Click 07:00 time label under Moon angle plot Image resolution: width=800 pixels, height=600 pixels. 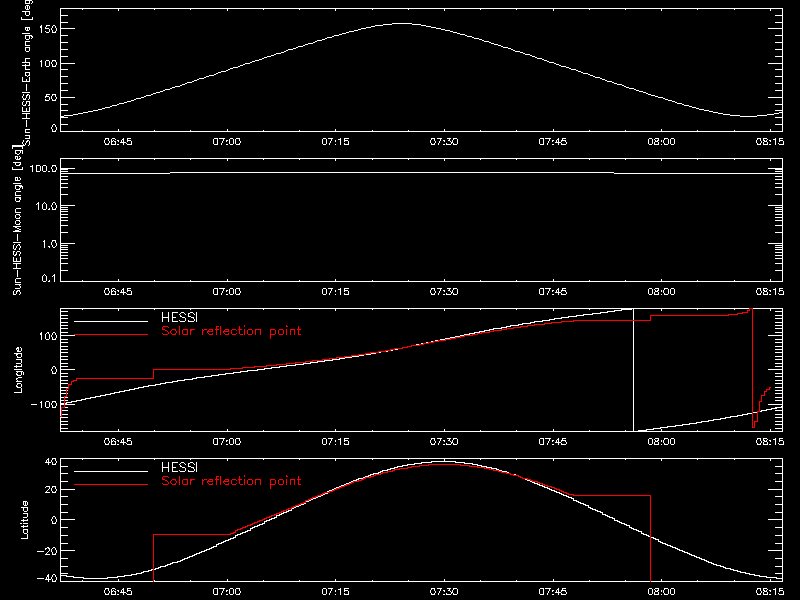[227, 292]
